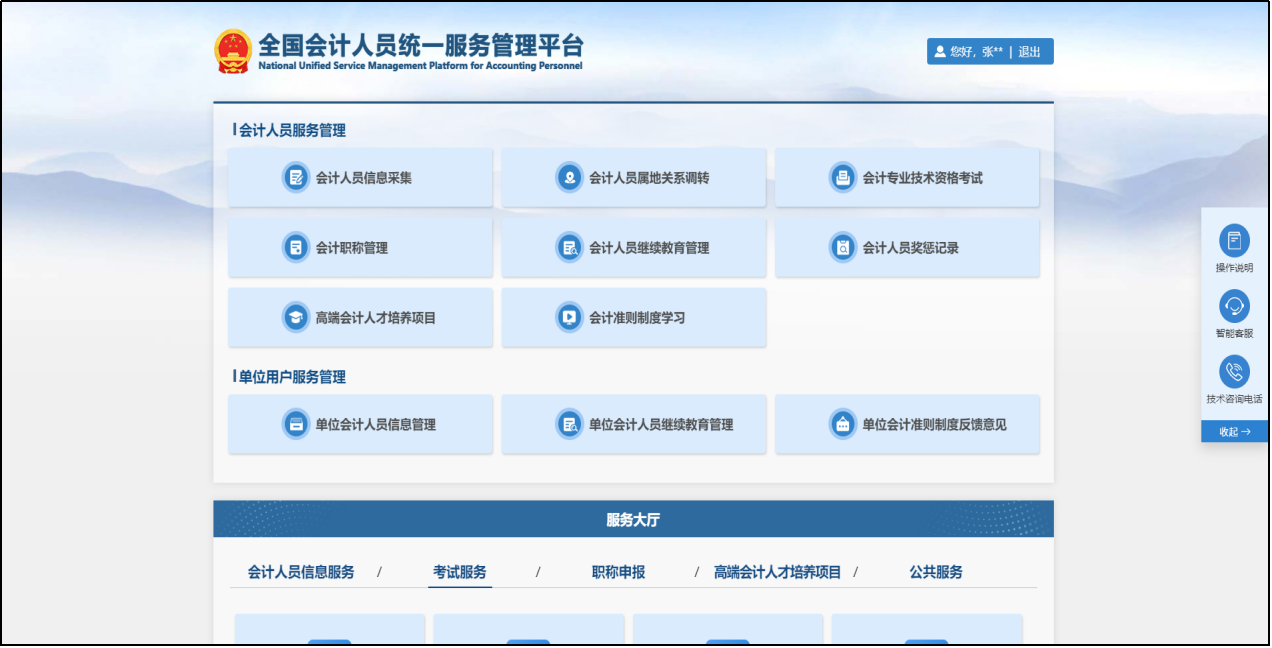
Task: Launch 智能客服 from the right sidebar
Action: 1233,306
